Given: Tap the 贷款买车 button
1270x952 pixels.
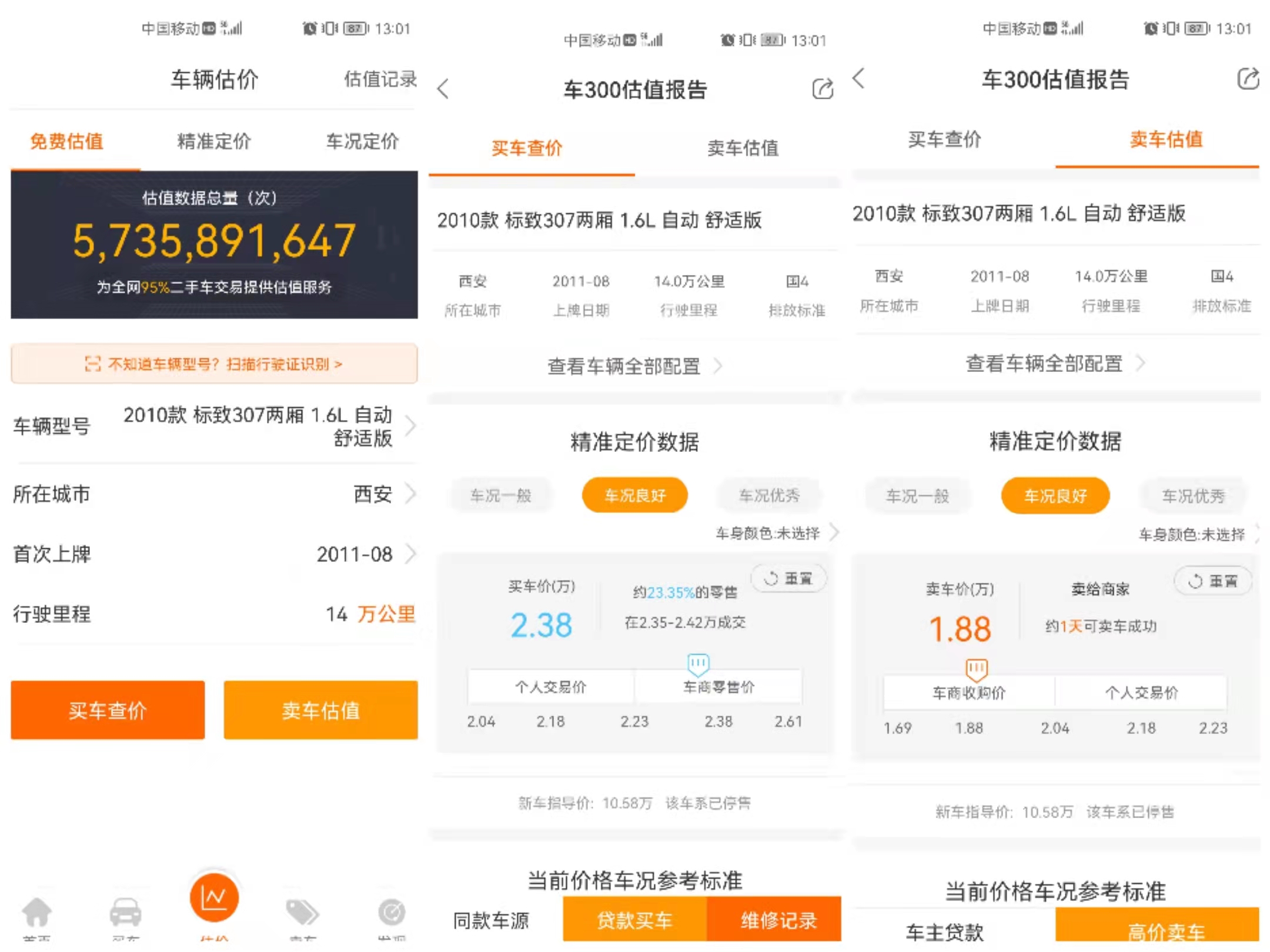Looking at the screenshot, I should (x=635, y=920).
